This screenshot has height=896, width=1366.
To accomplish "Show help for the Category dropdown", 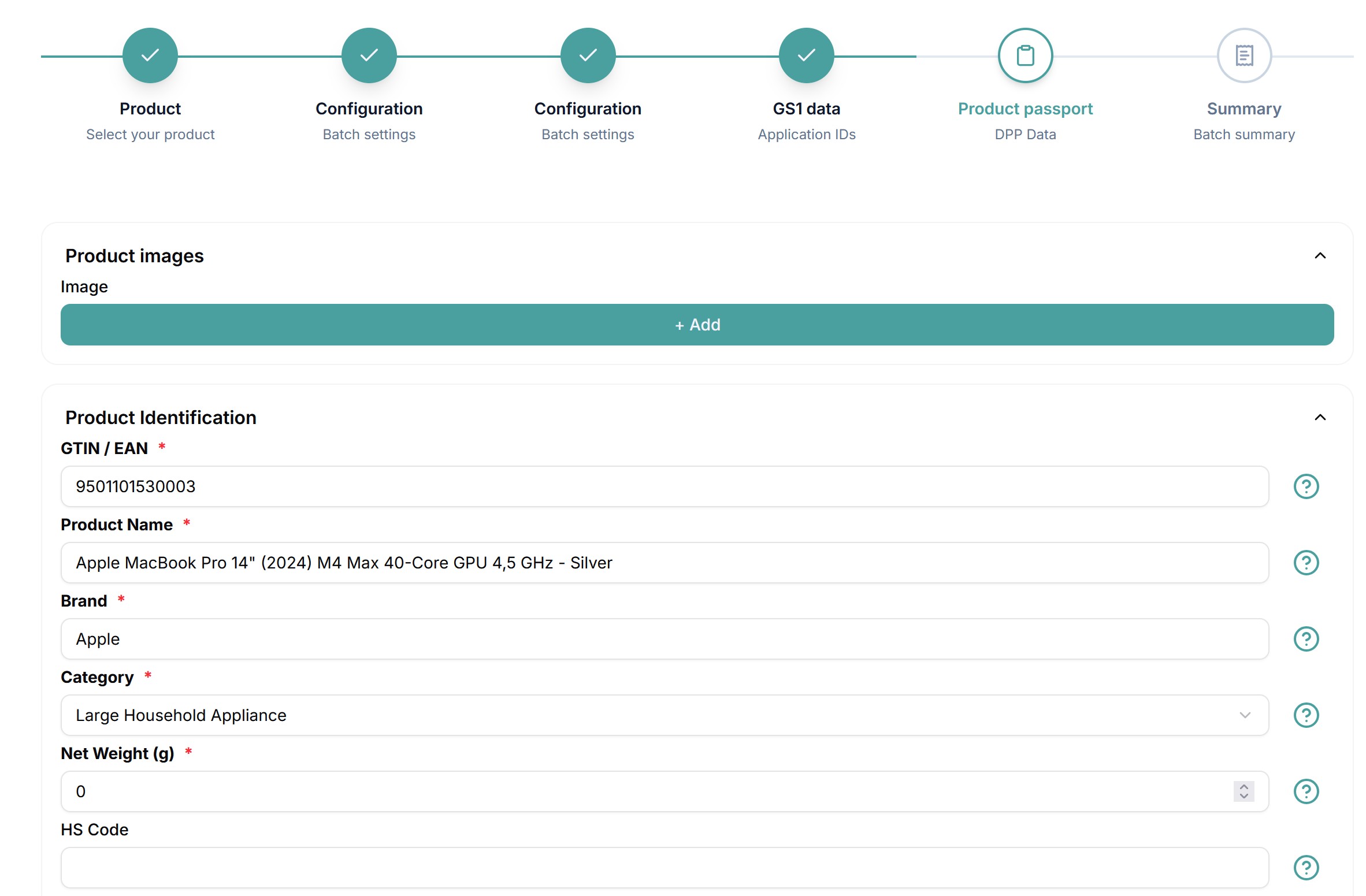I will click(1305, 715).
